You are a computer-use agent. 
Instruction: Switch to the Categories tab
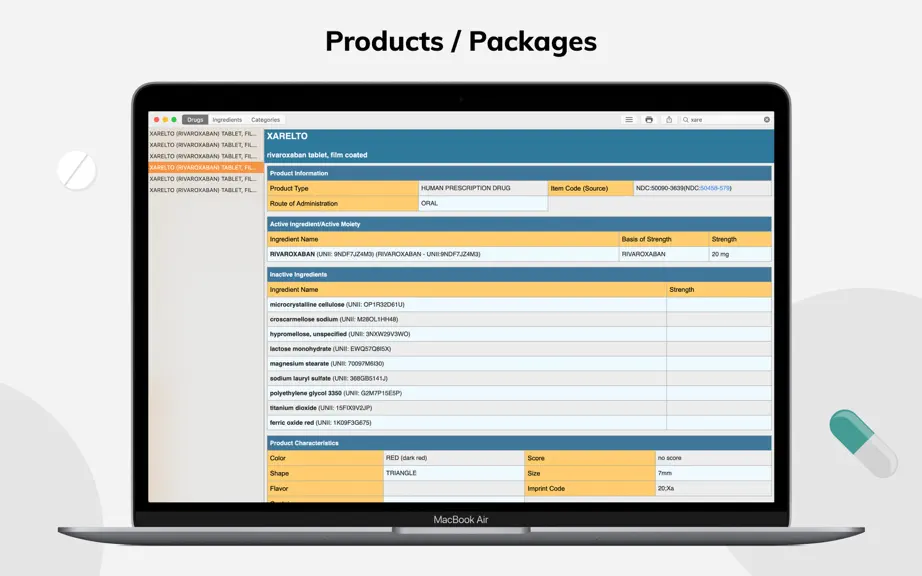pyautogui.click(x=265, y=119)
